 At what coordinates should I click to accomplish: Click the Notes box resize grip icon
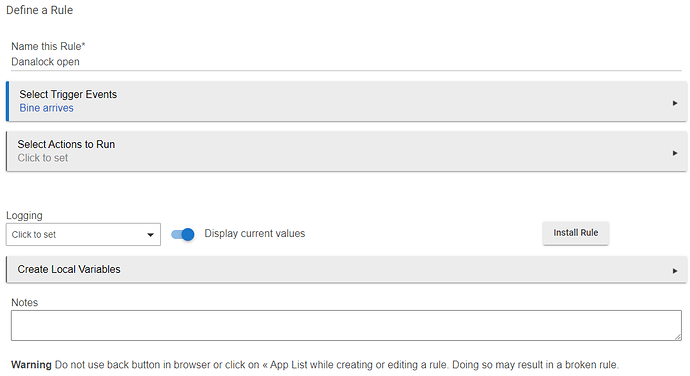(x=678, y=336)
